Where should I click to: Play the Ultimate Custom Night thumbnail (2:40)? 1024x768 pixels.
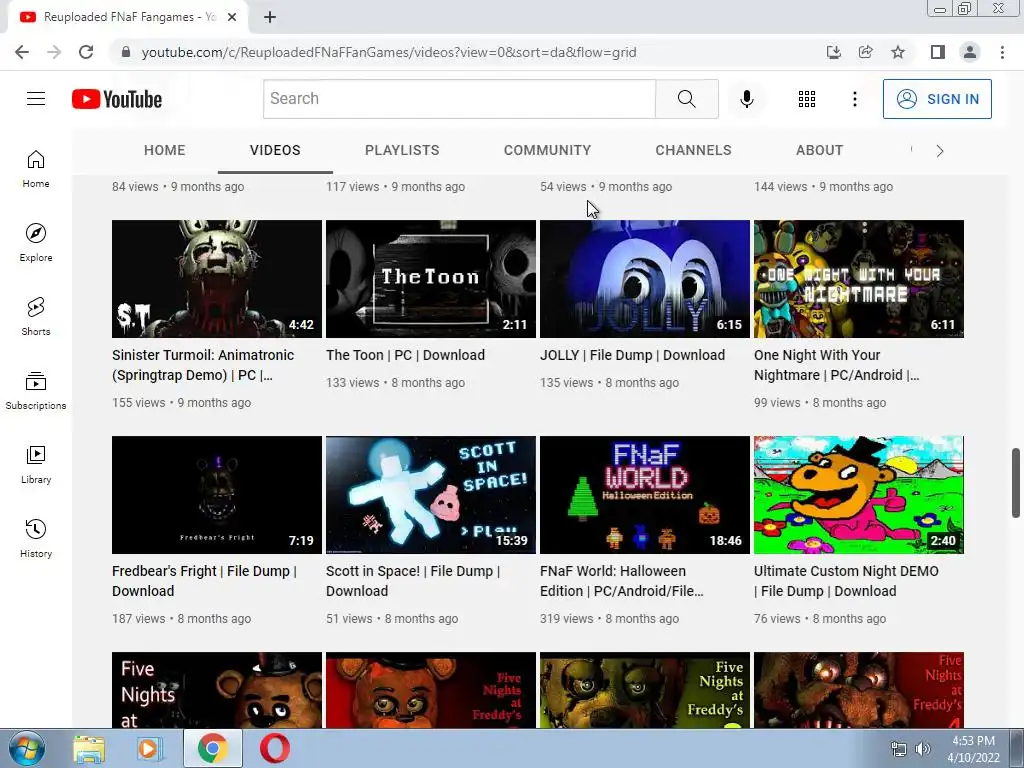point(859,495)
